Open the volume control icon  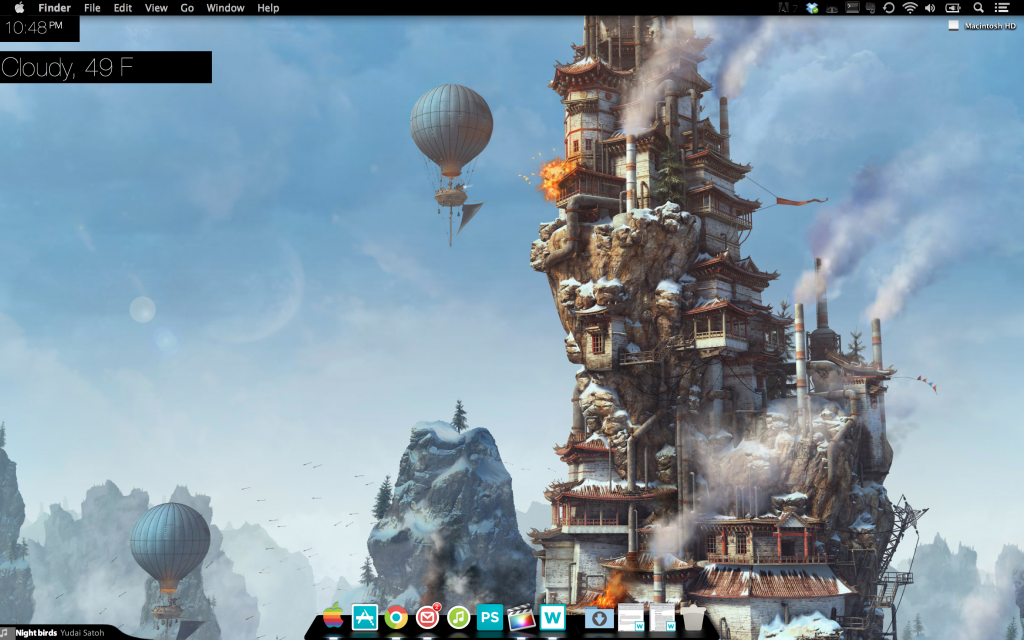(930, 8)
